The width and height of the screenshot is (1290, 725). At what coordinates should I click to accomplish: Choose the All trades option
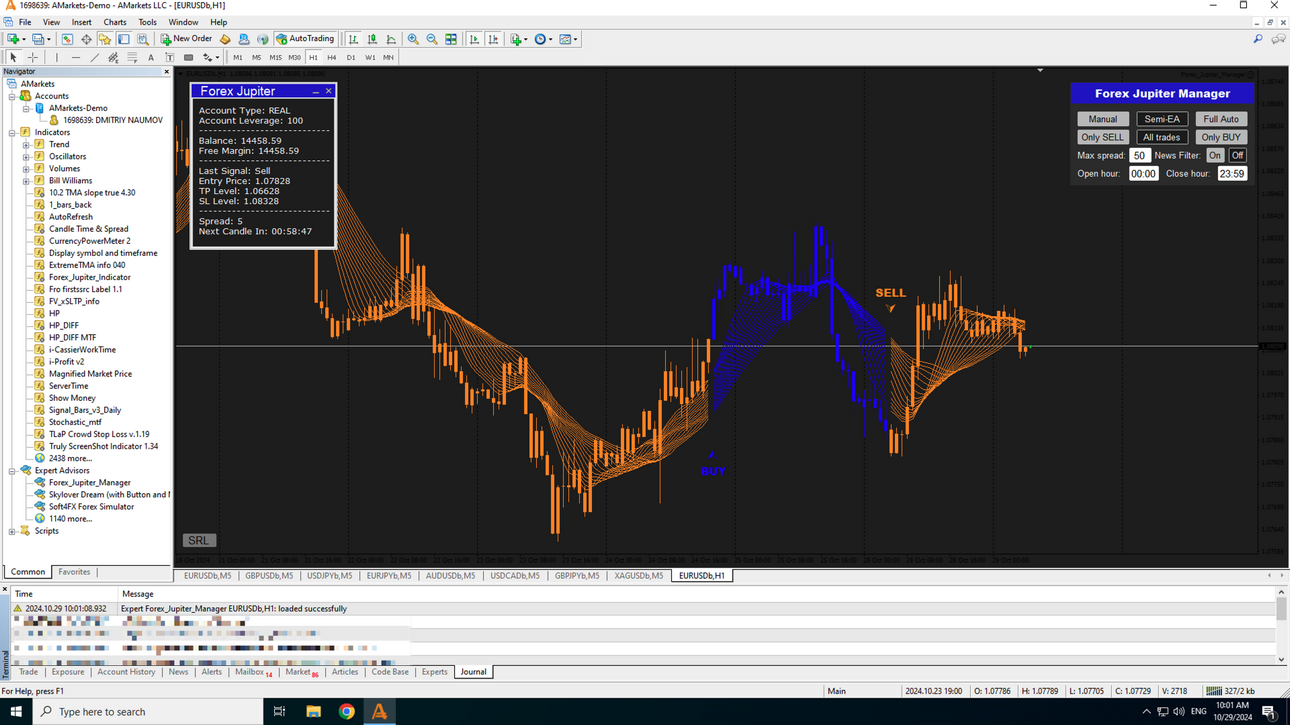click(1162, 137)
